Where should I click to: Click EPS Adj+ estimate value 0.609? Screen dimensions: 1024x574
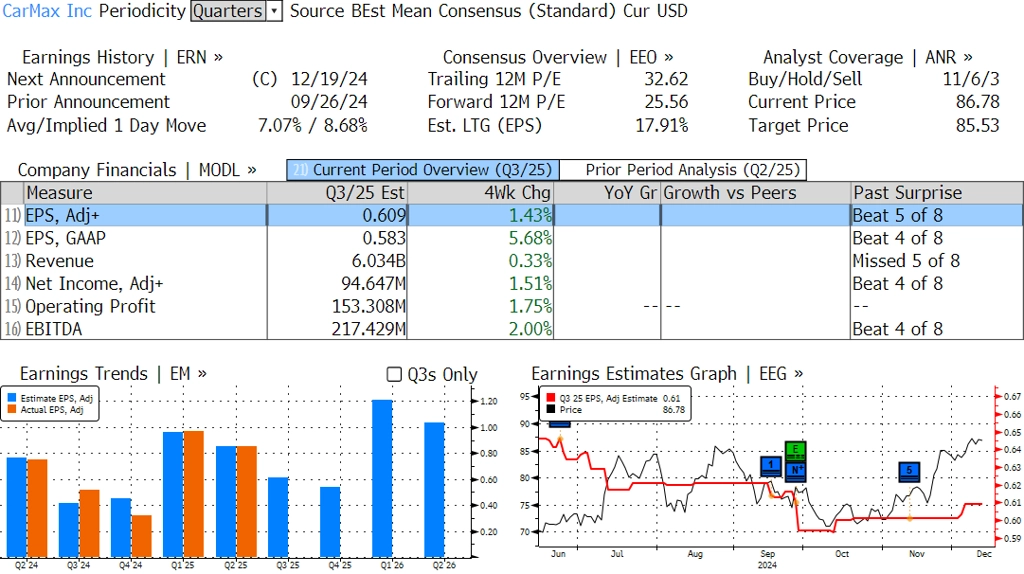click(384, 215)
